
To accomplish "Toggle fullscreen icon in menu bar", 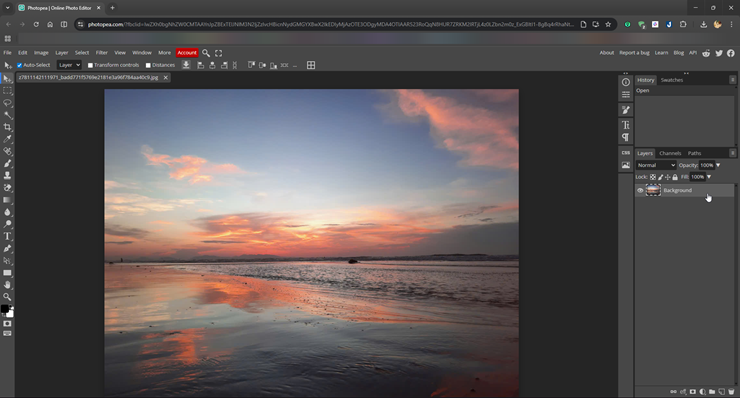I will pos(219,53).
